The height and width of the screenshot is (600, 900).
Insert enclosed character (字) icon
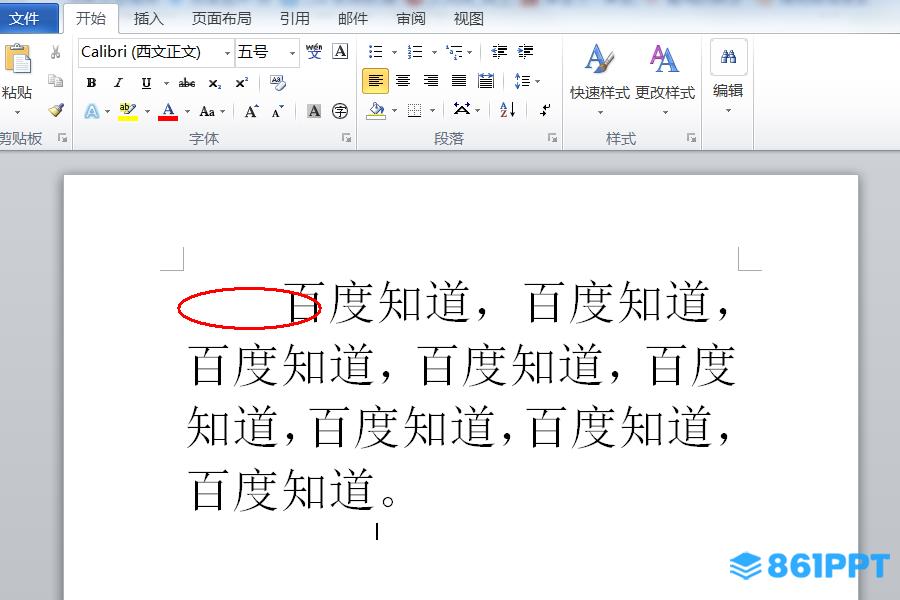pos(340,111)
